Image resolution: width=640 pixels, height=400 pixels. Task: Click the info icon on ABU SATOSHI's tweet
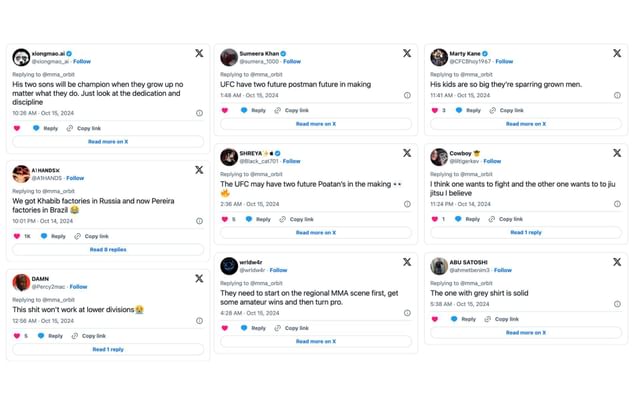coord(617,304)
